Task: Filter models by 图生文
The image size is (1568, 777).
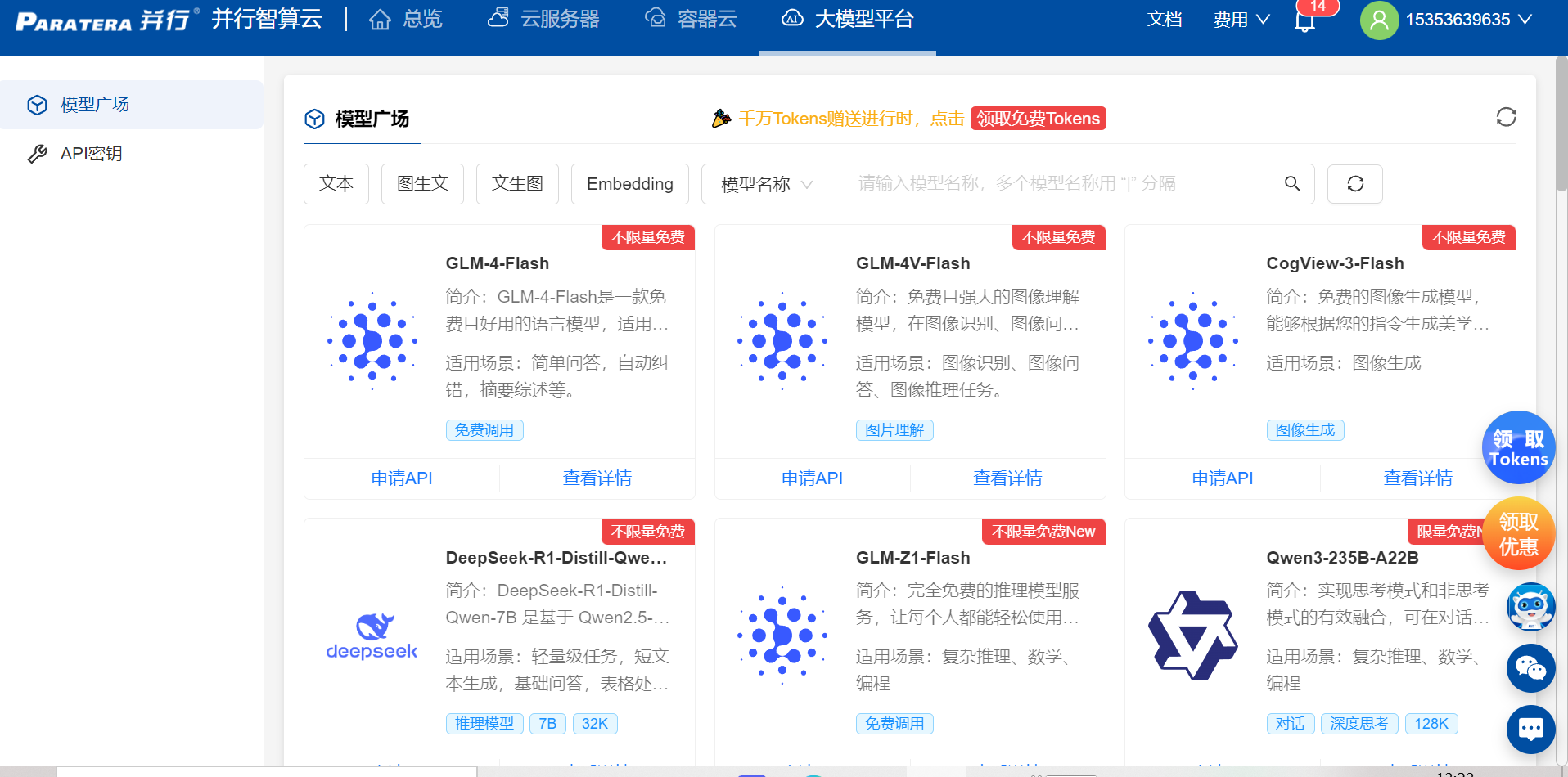Action: [x=422, y=184]
